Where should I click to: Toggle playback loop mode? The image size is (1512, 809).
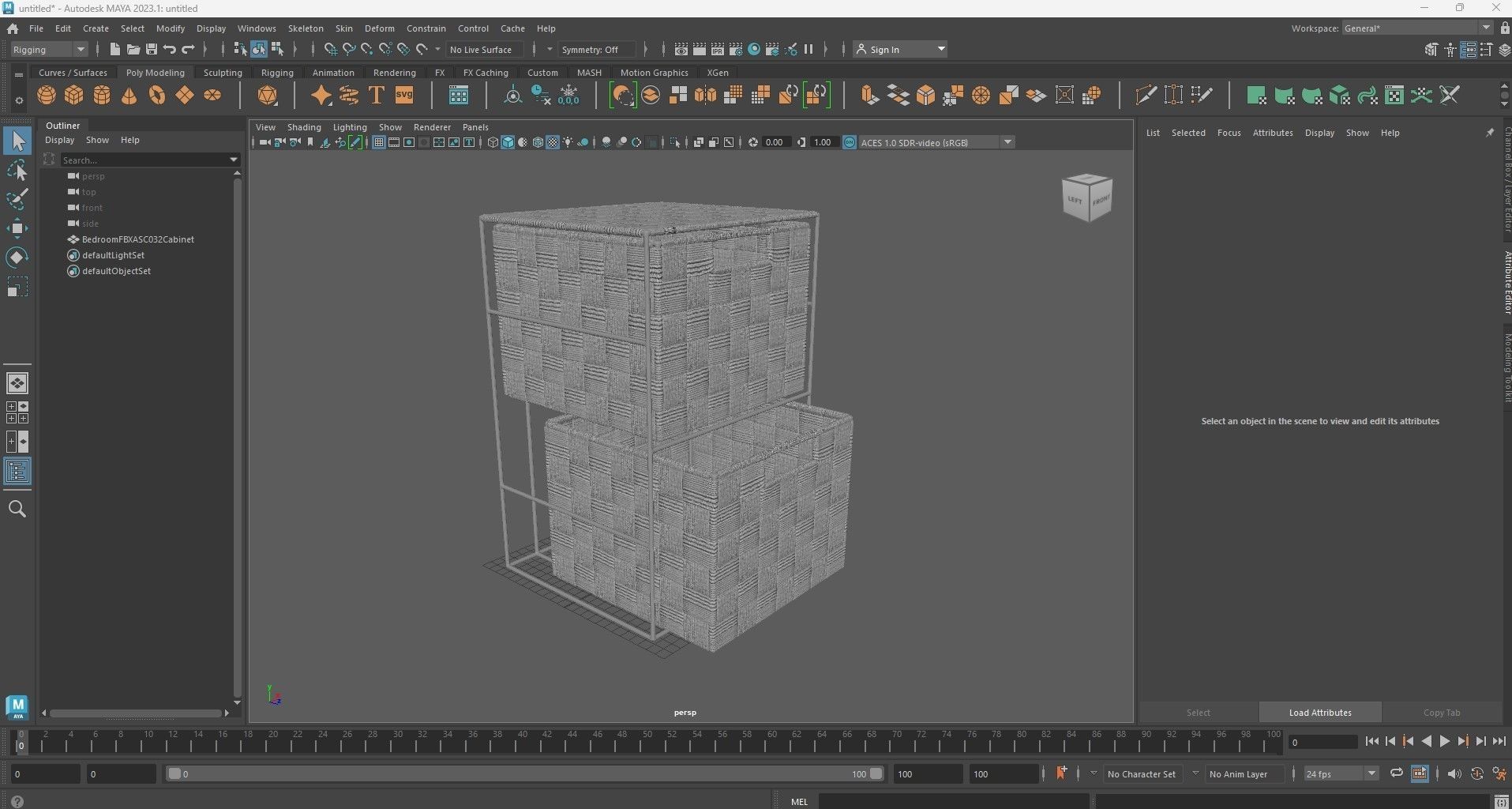click(x=1396, y=773)
